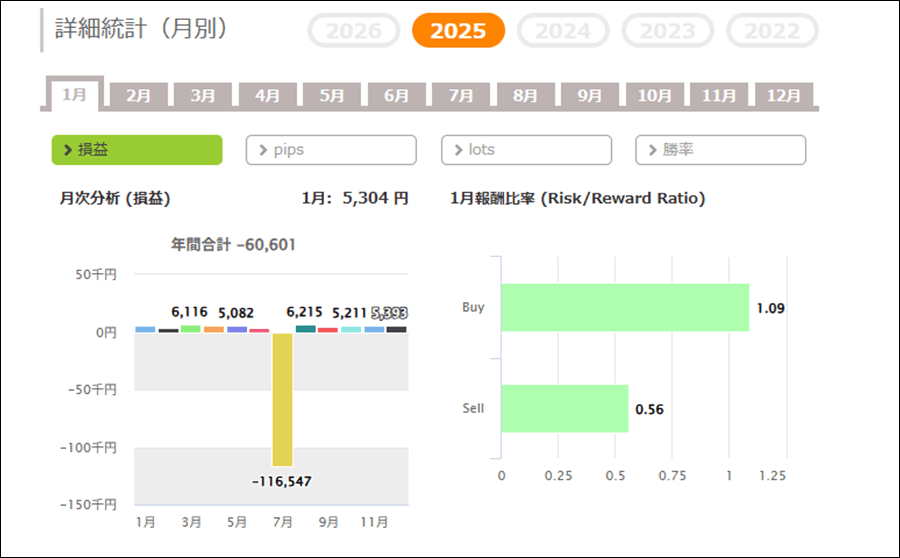Go to the 10月 month tab
Screen dimensions: 900x558
[x=655, y=96]
